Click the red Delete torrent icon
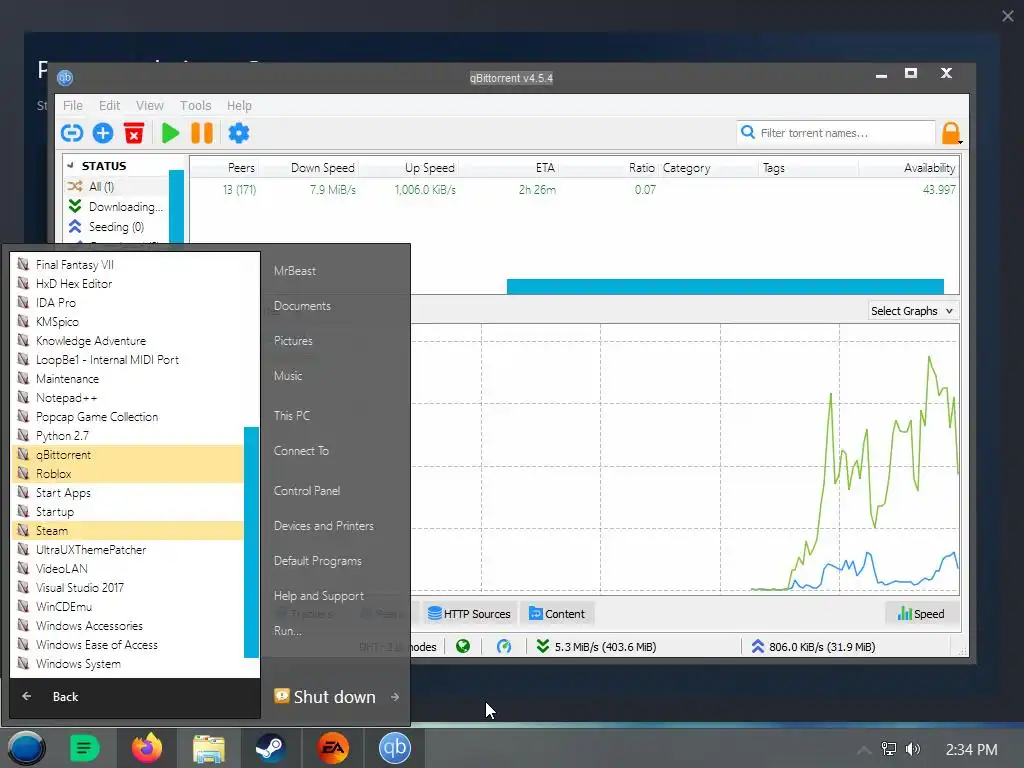 134,133
